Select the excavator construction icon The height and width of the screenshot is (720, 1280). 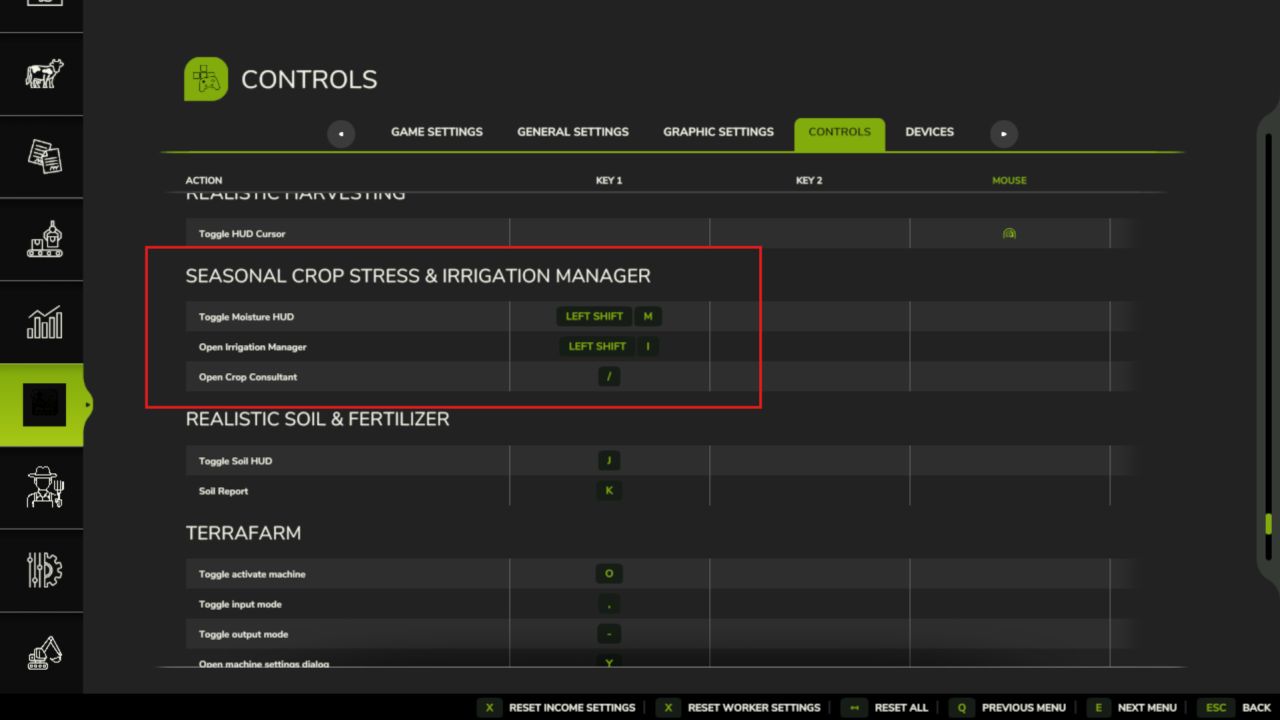point(42,652)
